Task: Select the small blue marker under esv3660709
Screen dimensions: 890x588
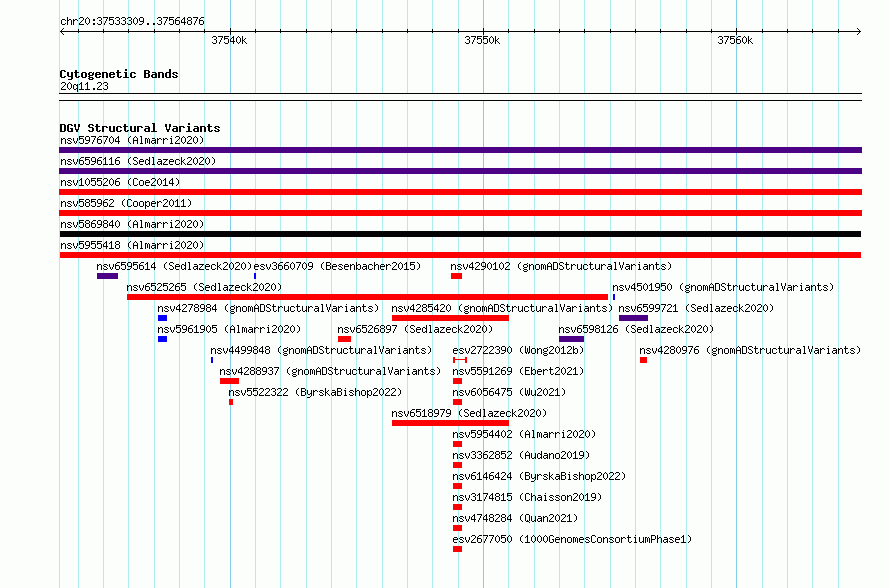Action: click(x=255, y=276)
